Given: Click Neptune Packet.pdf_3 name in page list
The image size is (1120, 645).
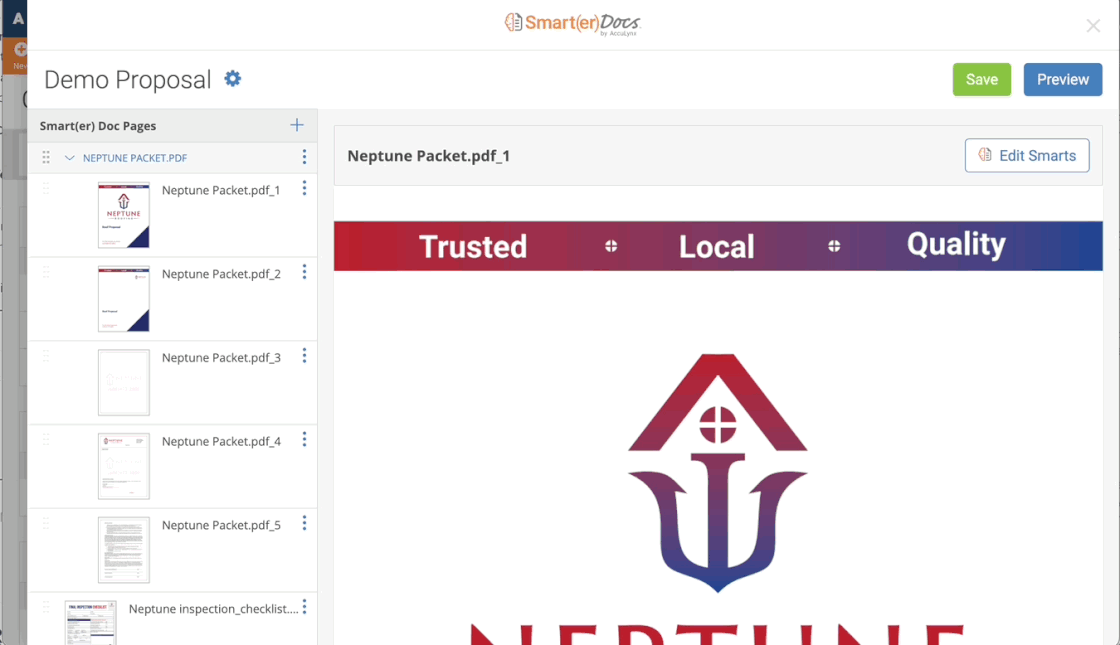Looking at the screenshot, I should (221, 357).
